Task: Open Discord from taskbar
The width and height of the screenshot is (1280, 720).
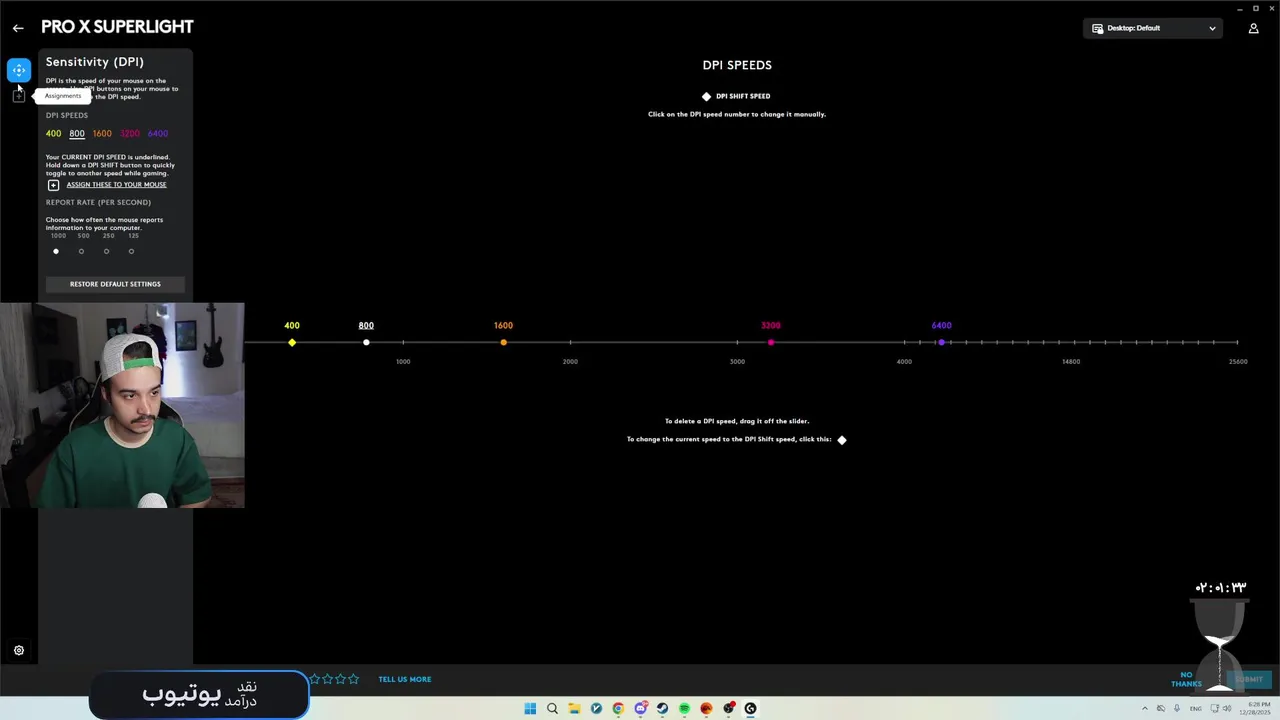Action: click(640, 709)
